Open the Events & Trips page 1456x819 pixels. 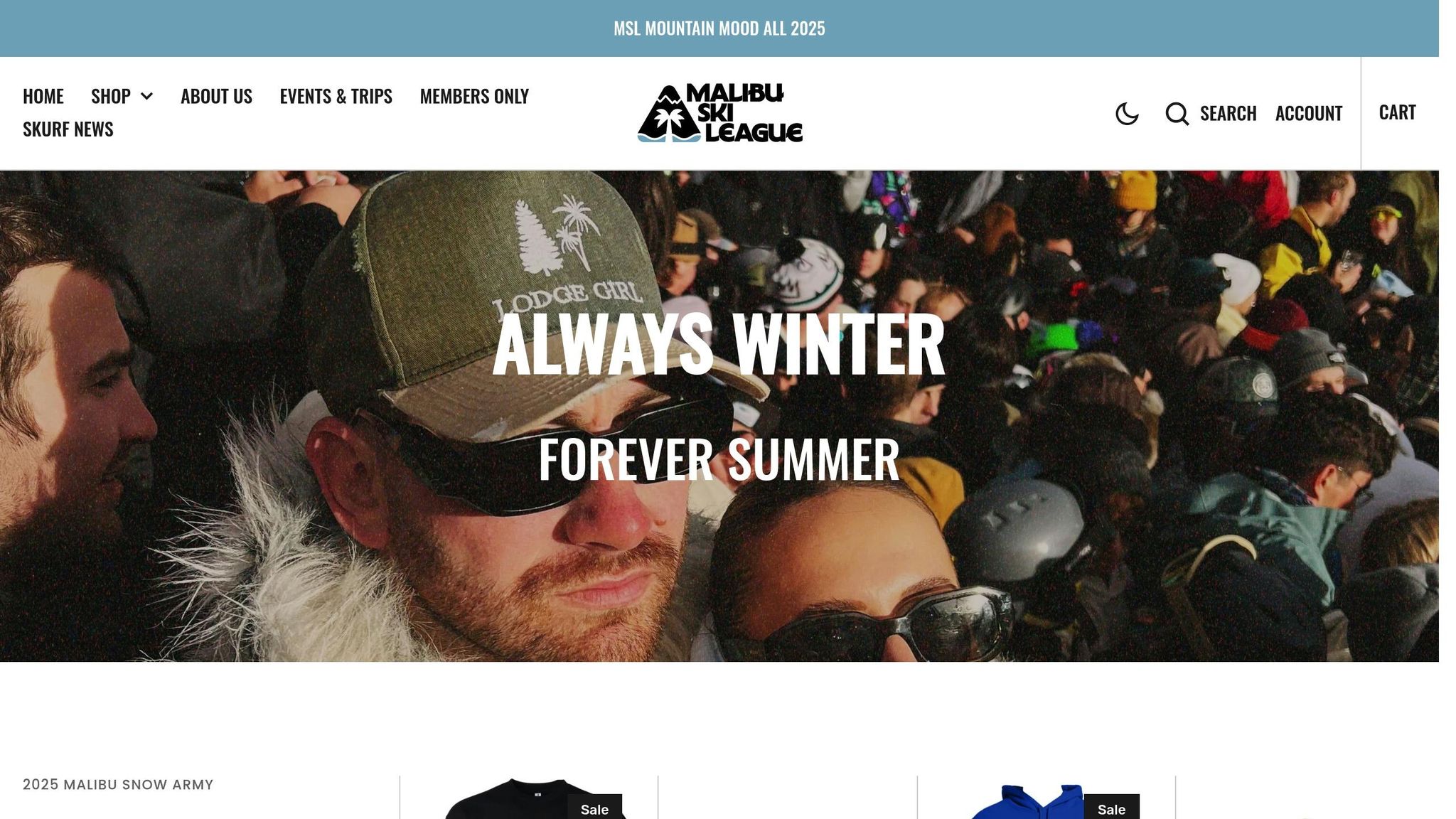pyautogui.click(x=336, y=96)
